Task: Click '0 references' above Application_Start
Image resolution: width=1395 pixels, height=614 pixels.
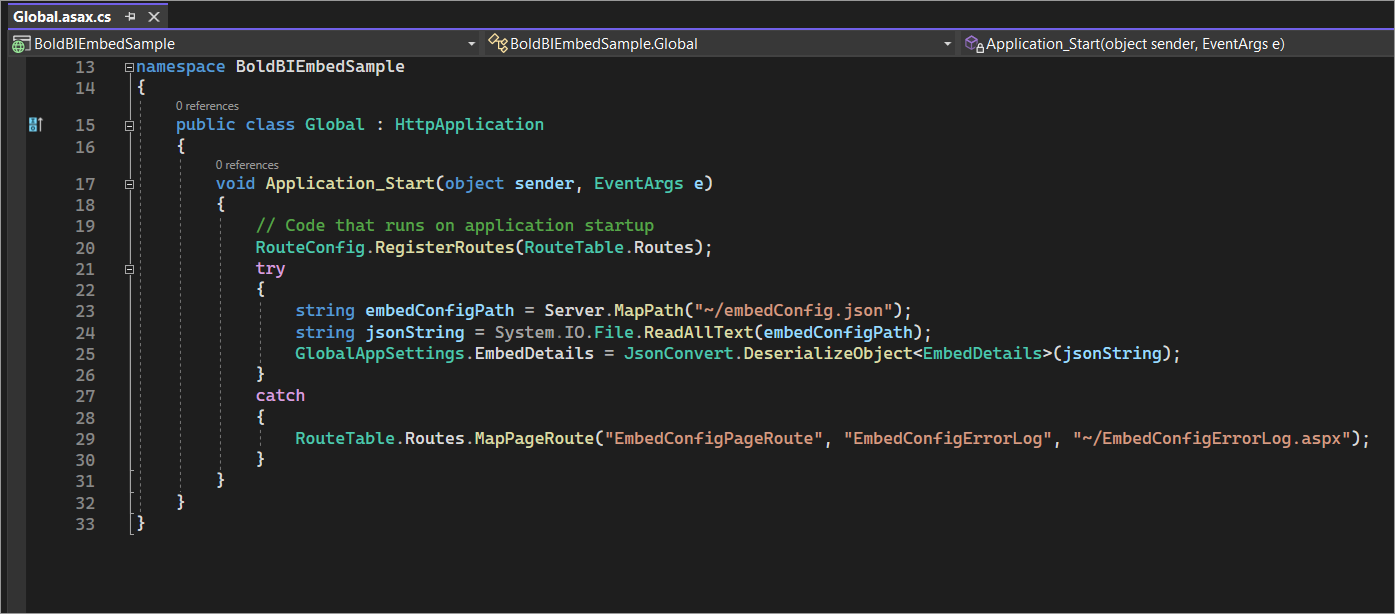Action: pyautogui.click(x=247, y=164)
